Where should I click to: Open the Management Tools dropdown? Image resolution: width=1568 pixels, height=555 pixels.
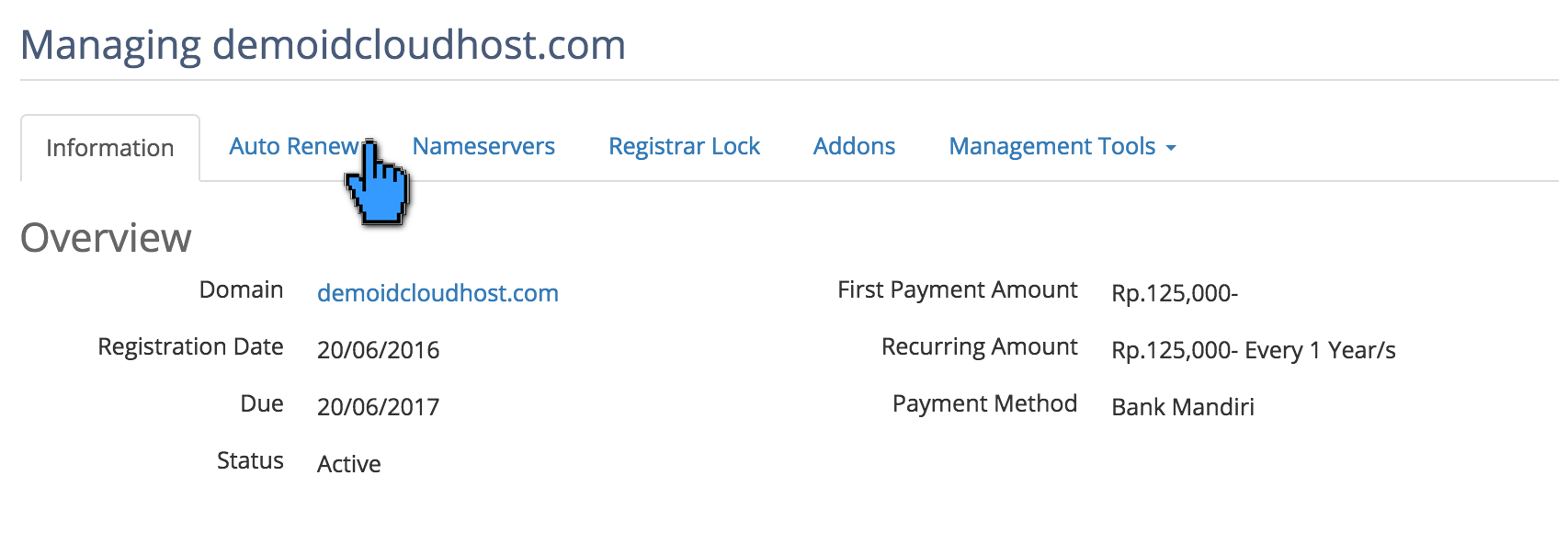(1051, 145)
